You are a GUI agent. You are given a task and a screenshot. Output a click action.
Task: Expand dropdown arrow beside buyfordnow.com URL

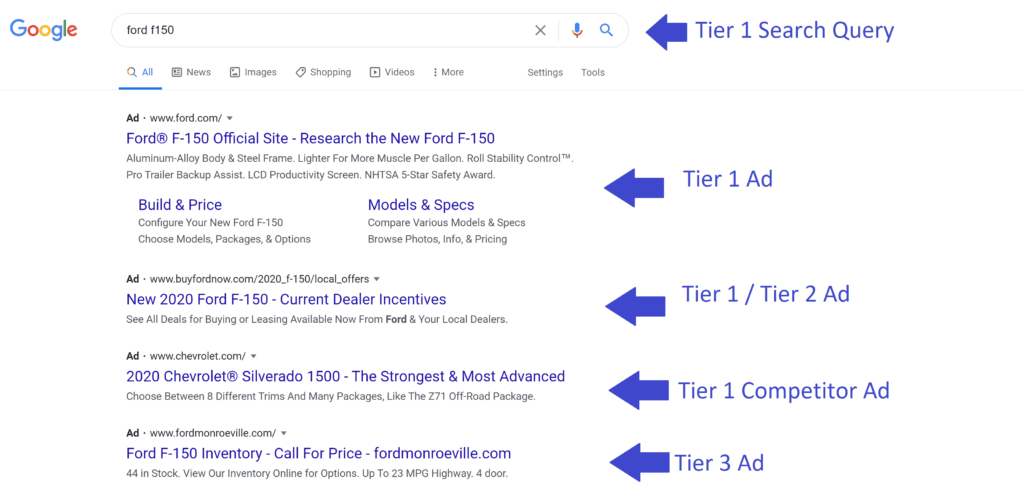(x=377, y=279)
